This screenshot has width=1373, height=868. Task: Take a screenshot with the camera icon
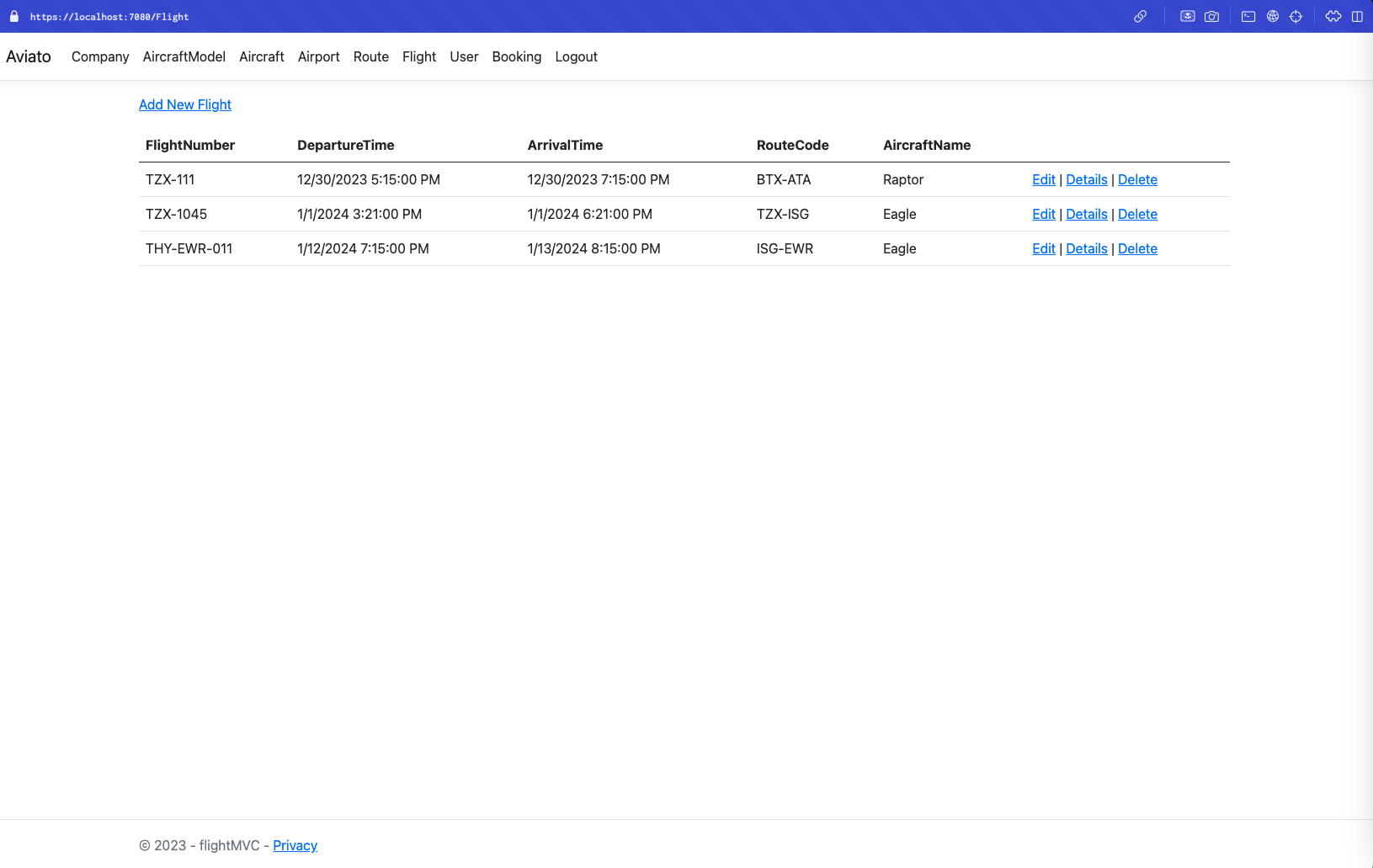tap(1211, 16)
